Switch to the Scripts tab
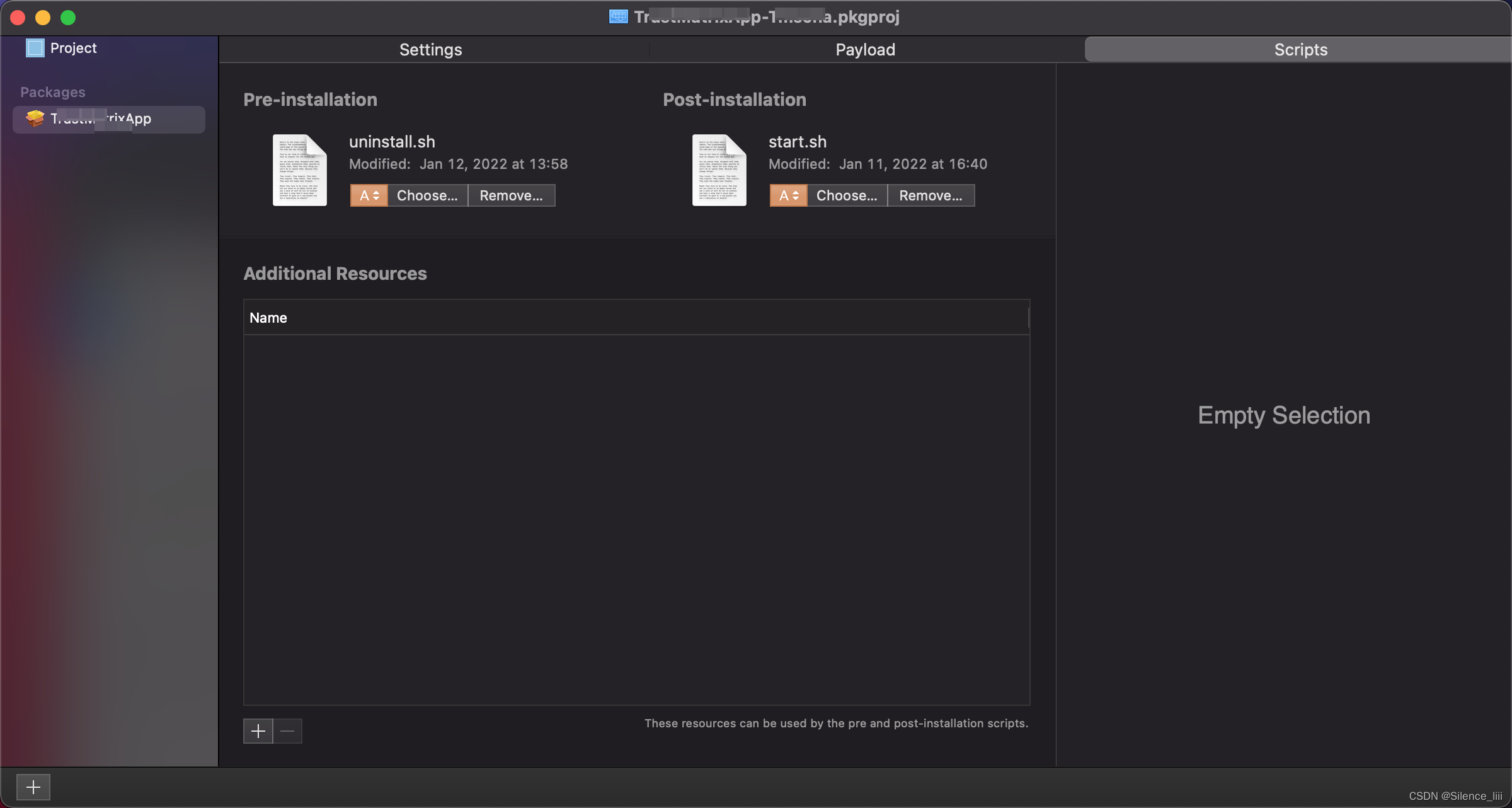This screenshot has width=1512, height=808. pos(1300,49)
